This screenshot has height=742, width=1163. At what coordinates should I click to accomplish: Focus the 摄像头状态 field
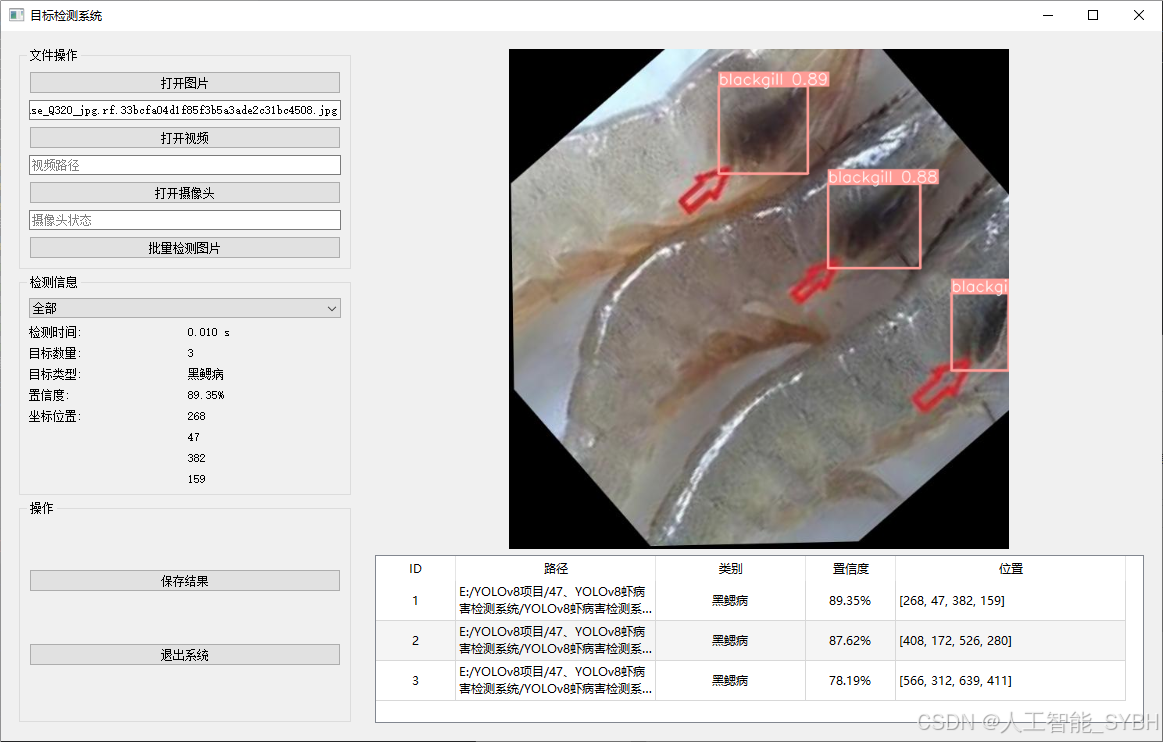click(185, 220)
